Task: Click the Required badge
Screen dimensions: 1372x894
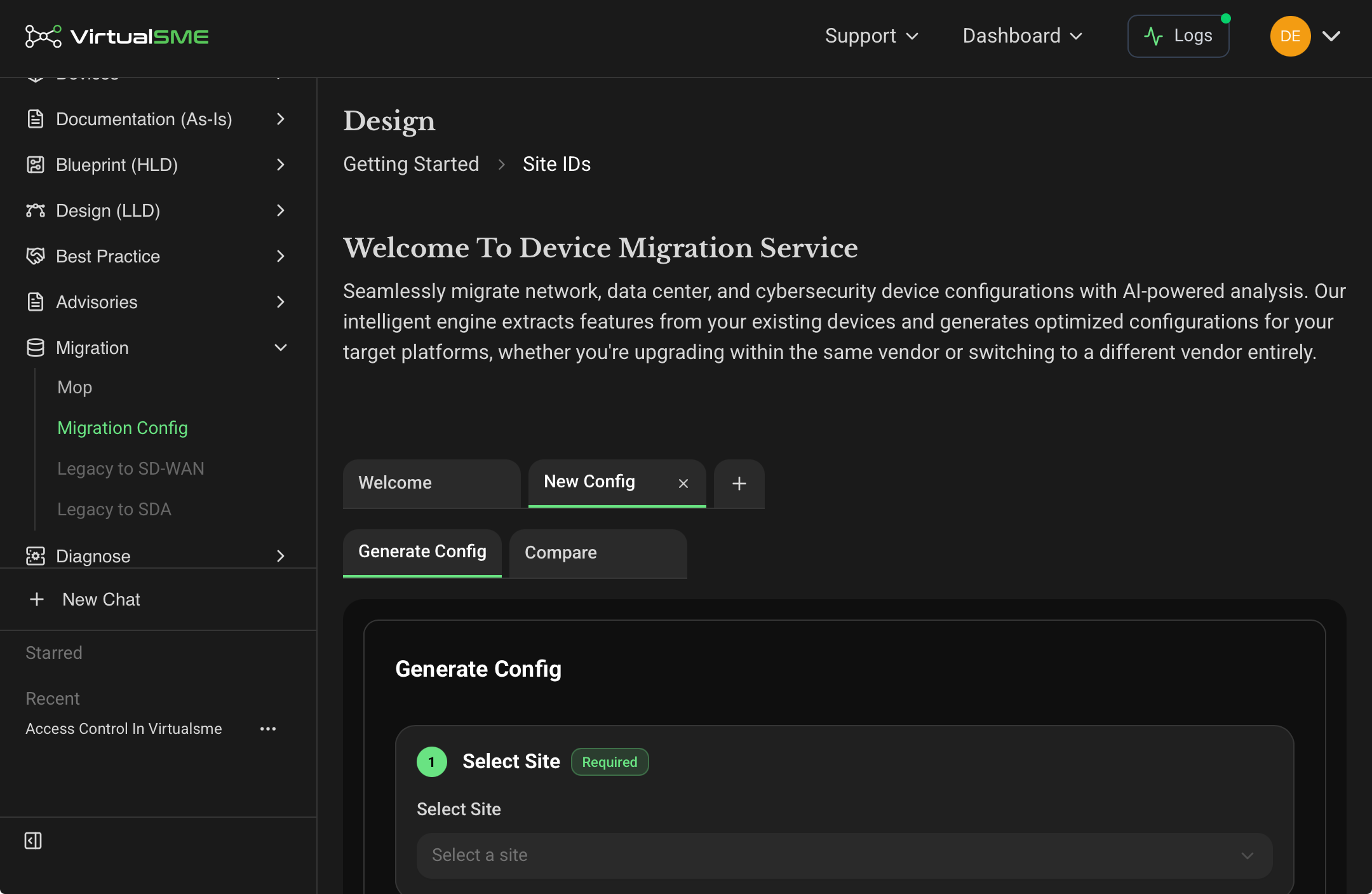Action: point(610,762)
